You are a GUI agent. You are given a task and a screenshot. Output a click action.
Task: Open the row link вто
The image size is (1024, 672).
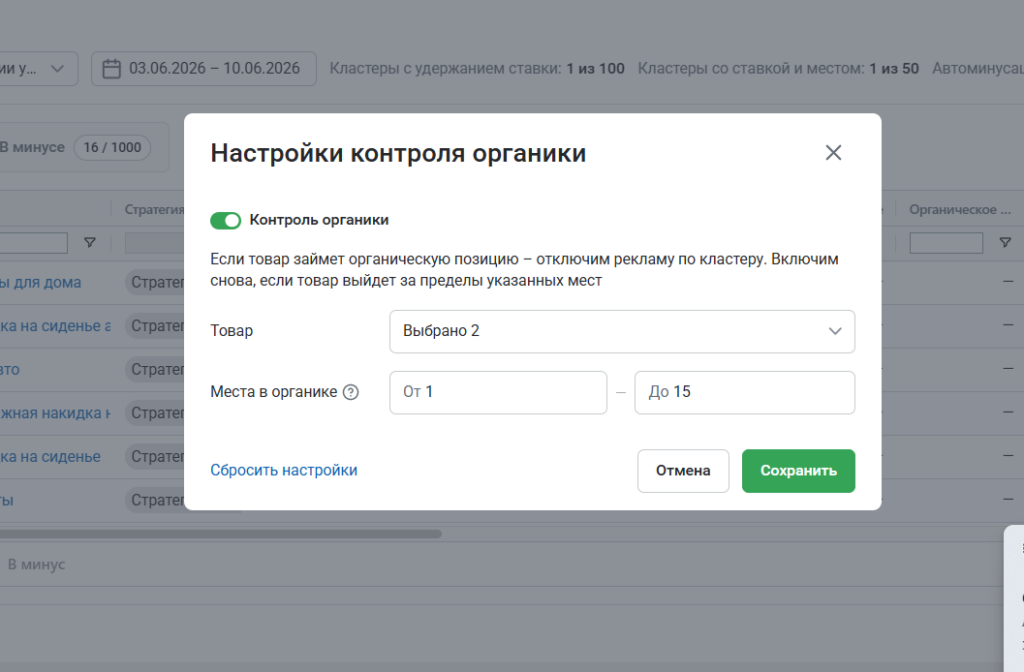point(10,370)
